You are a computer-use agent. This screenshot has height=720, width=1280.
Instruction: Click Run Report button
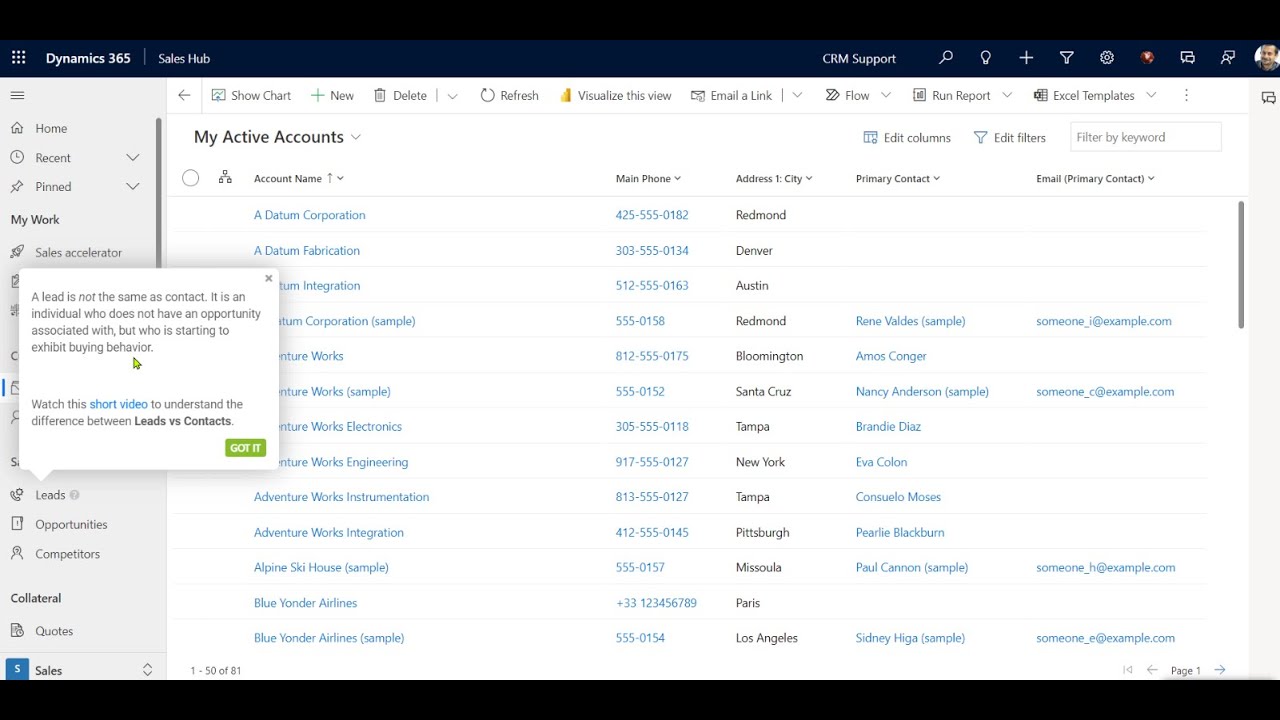(x=951, y=95)
